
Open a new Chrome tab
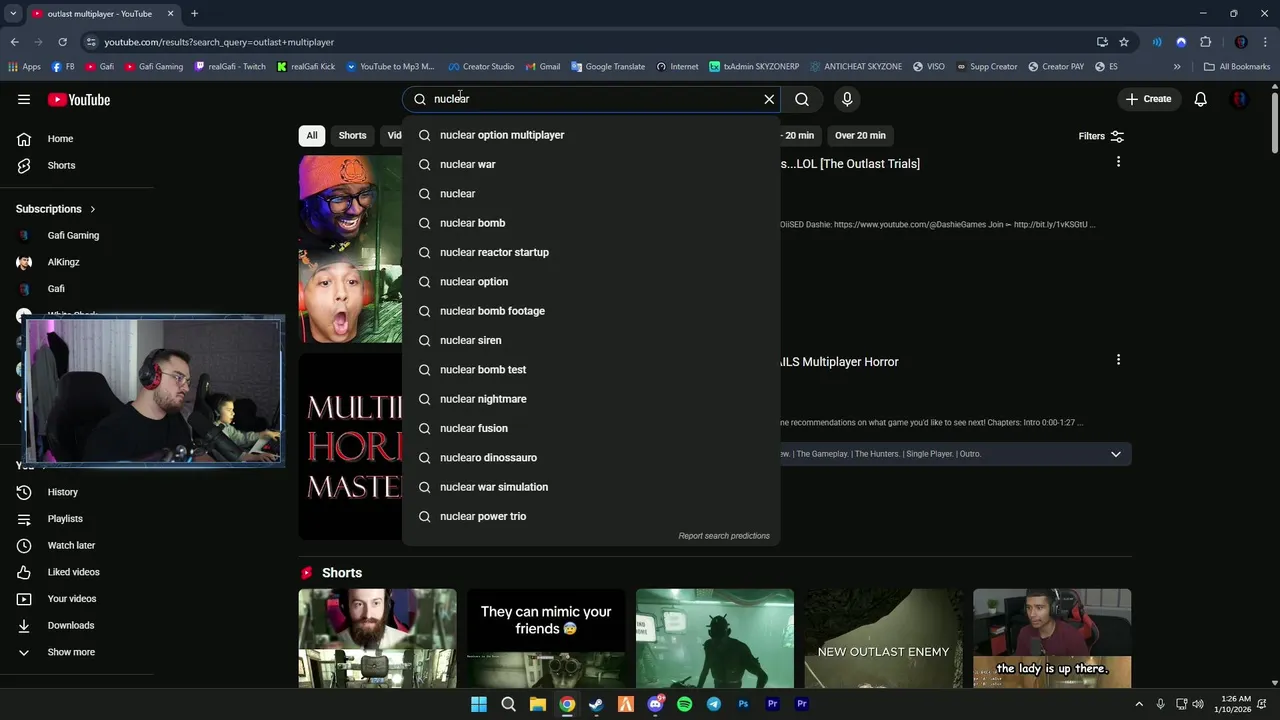tap(194, 14)
